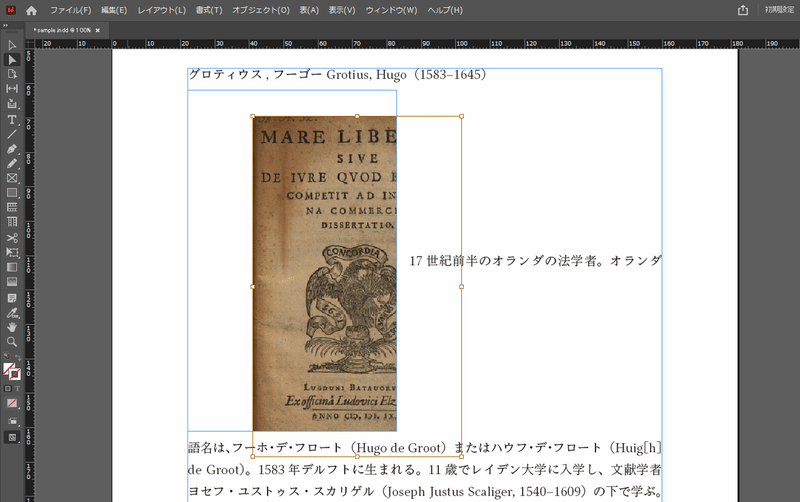800x502 pixels.
Task: Swap fill and stroke colors
Action: point(18,357)
